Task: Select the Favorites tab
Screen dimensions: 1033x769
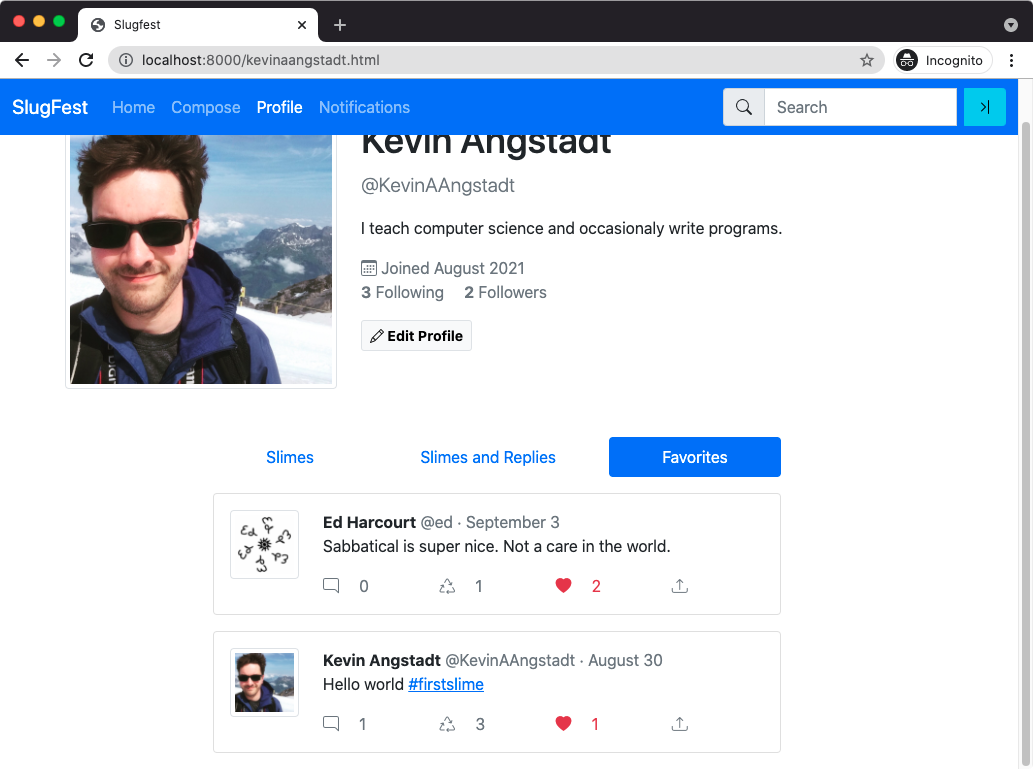Action: (694, 457)
